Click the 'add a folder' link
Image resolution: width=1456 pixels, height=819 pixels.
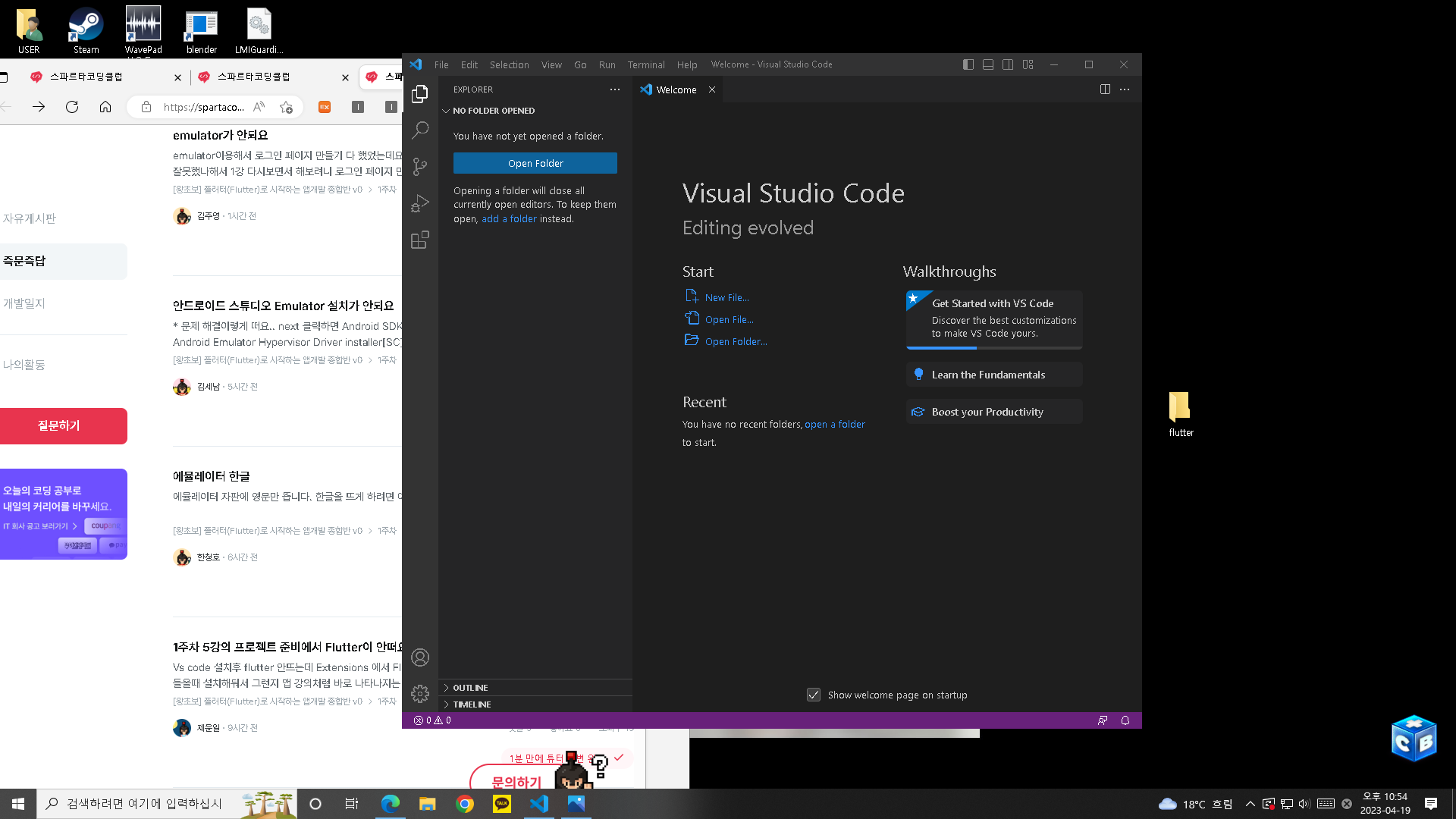509,218
